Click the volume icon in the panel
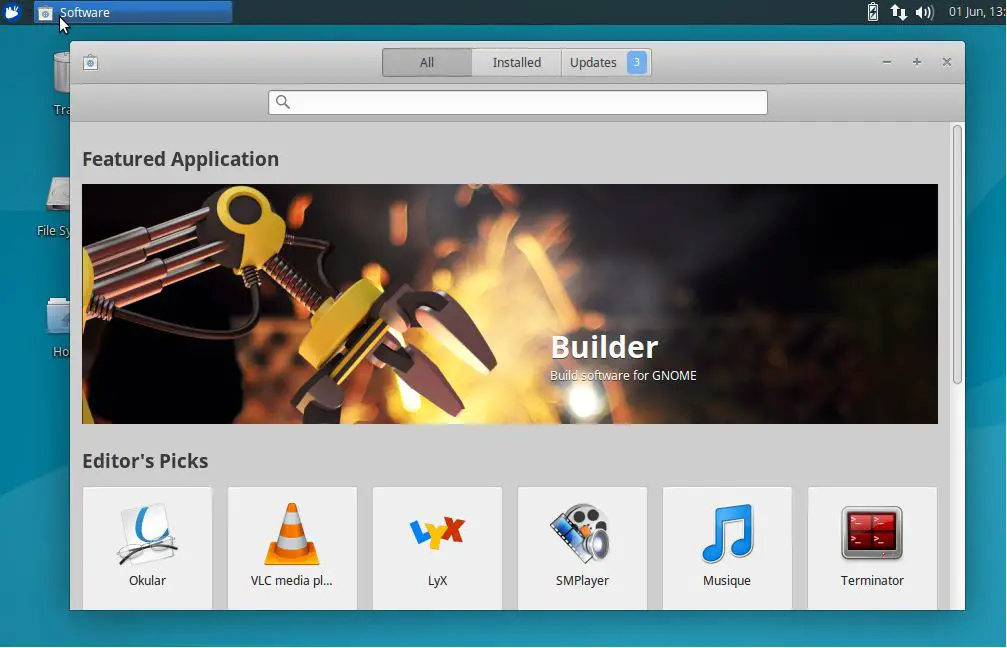This screenshot has height=648, width=1007. (925, 12)
